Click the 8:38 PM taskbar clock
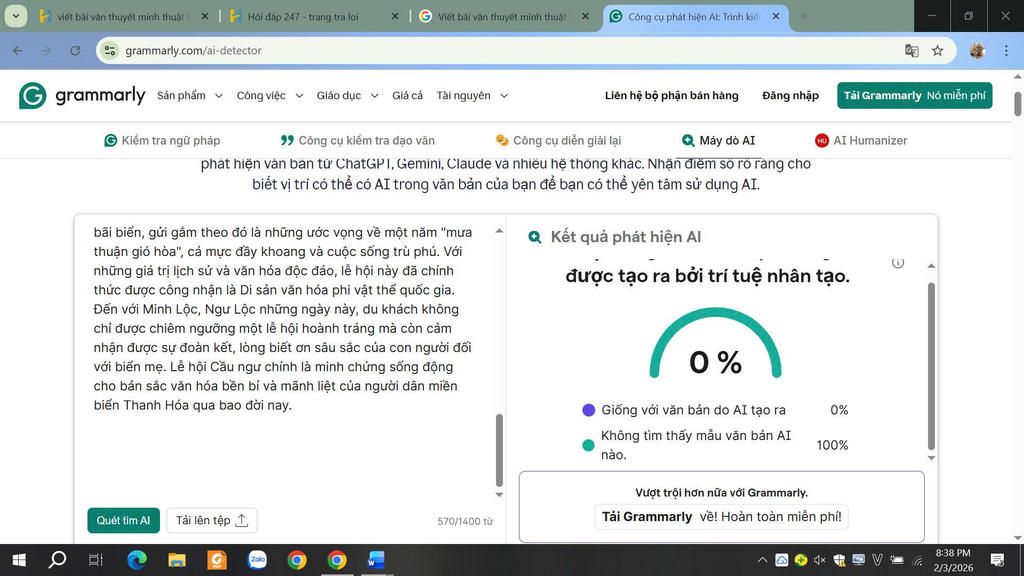Screen dimensions: 1024x576 tap(953, 553)
